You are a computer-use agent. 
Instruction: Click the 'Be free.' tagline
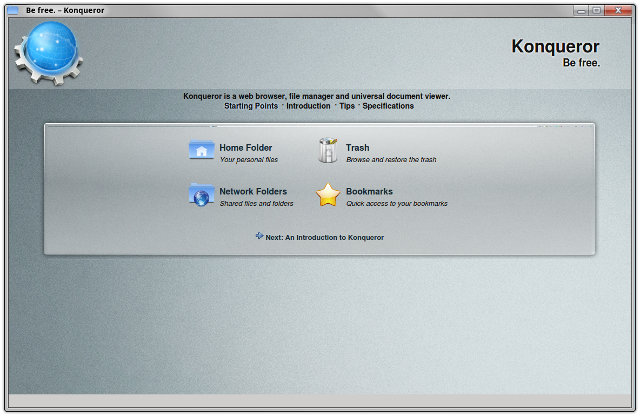tap(581, 63)
